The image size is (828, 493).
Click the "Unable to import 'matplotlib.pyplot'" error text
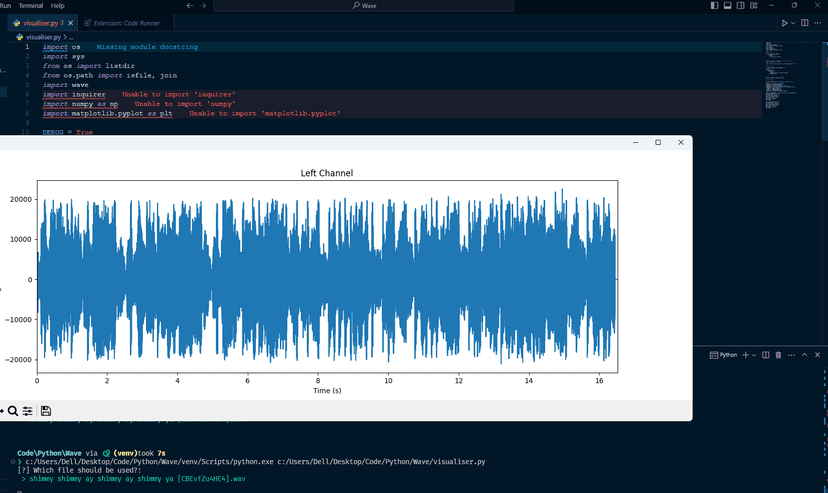(x=265, y=113)
